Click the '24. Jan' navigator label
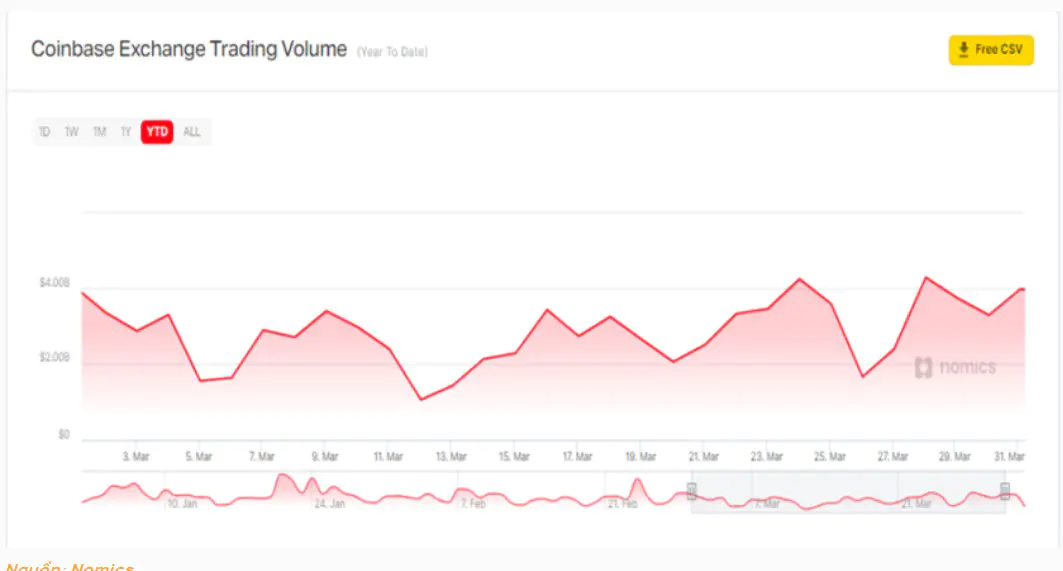Screen dimensions: 1063x571 (329, 503)
